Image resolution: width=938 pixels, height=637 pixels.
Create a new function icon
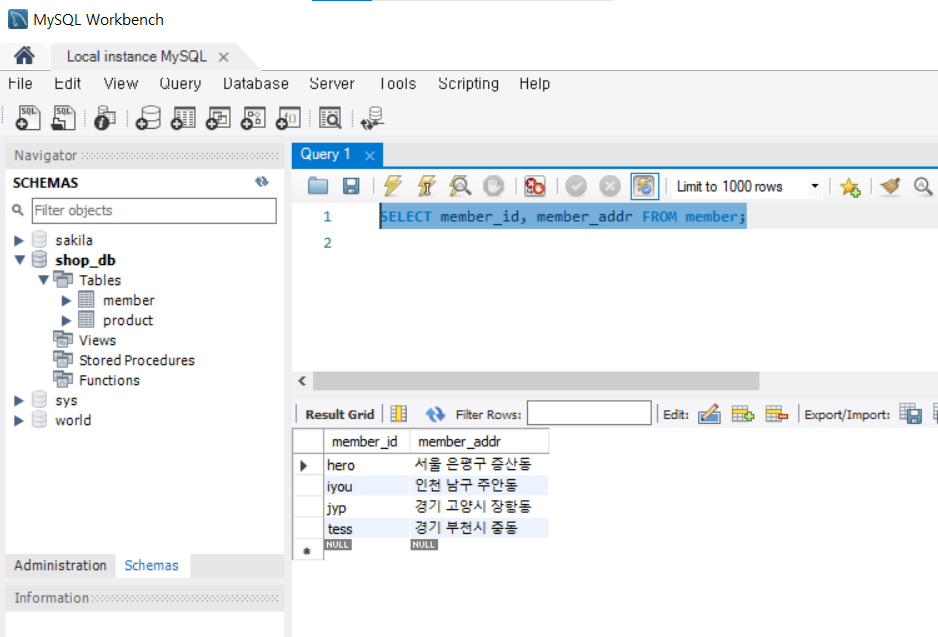tap(288, 118)
